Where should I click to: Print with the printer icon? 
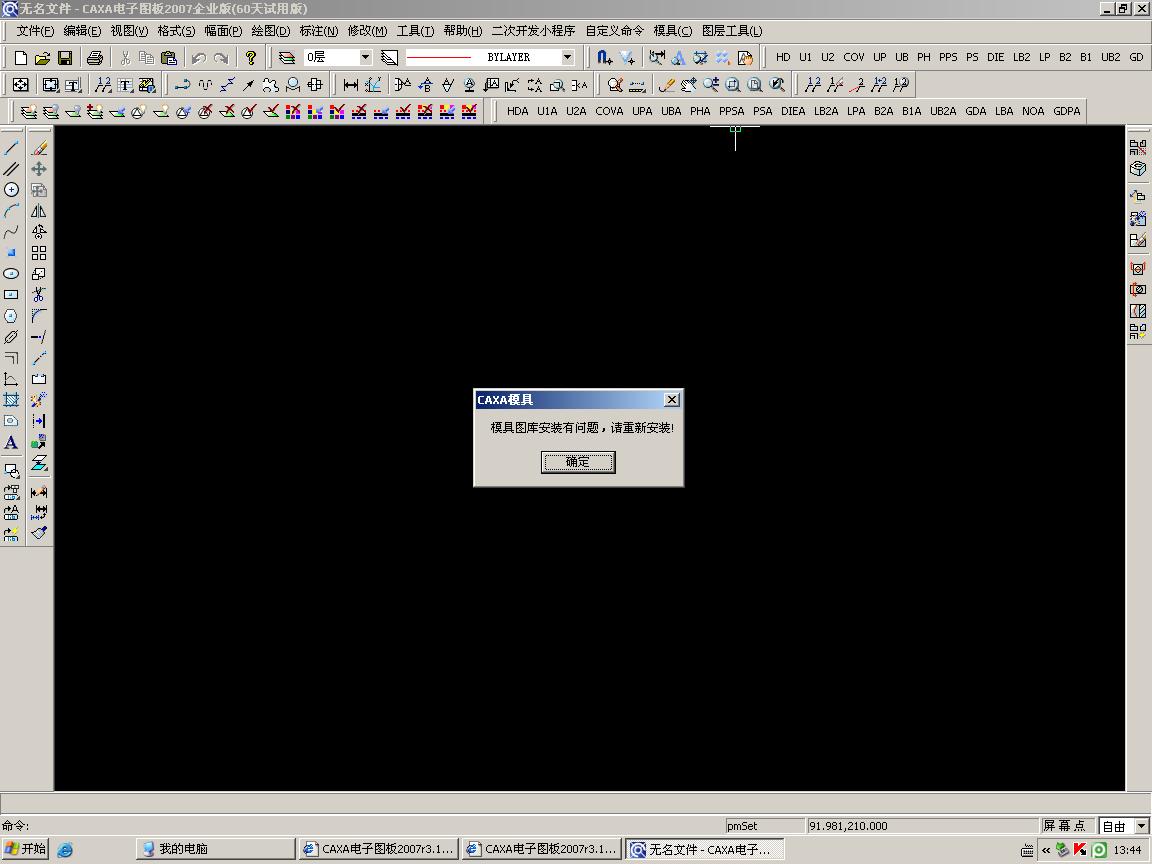[x=95, y=57]
